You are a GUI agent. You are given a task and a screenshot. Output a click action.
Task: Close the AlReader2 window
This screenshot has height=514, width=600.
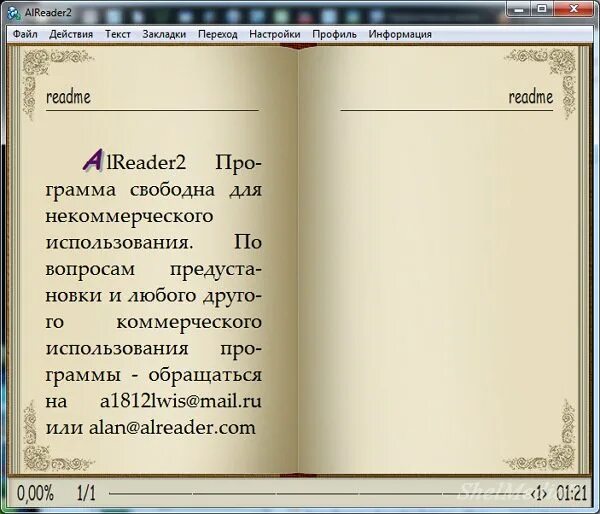573,9
